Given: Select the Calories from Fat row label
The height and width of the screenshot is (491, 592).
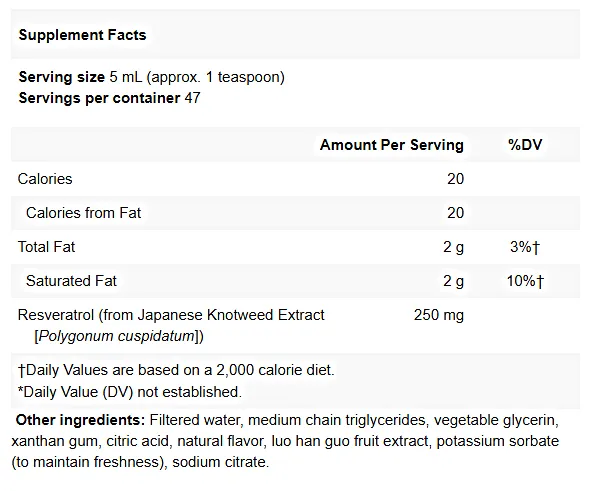Looking at the screenshot, I should click(83, 213).
